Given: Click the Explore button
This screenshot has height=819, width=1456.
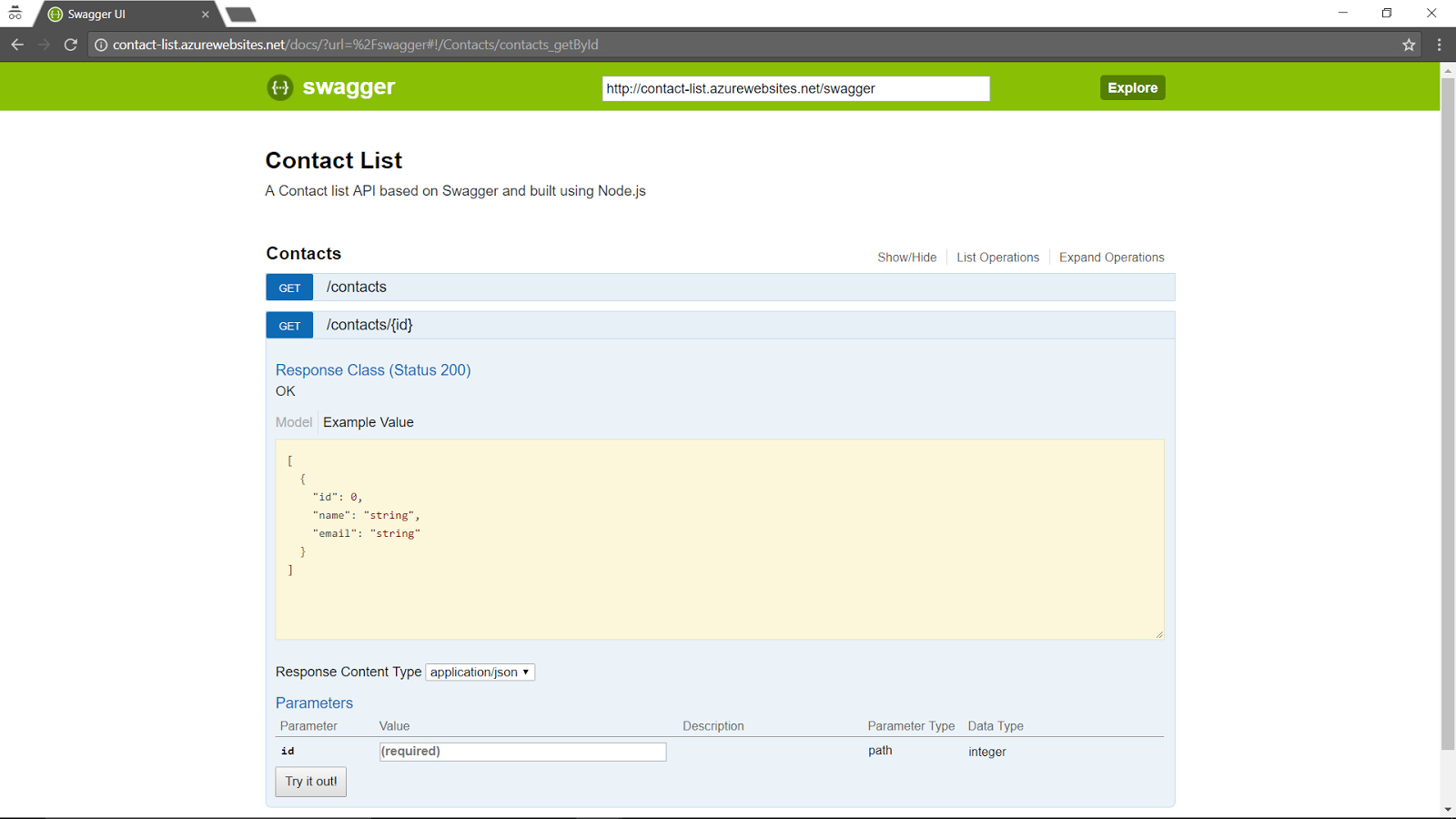Looking at the screenshot, I should (x=1132, y=87).
